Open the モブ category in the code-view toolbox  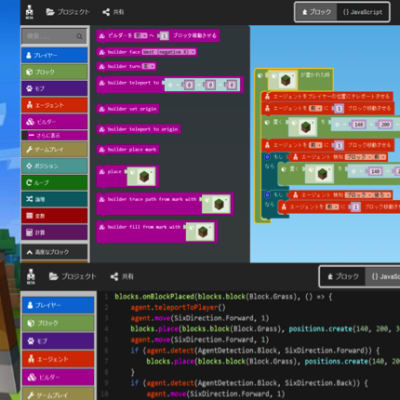pos(58,341)
